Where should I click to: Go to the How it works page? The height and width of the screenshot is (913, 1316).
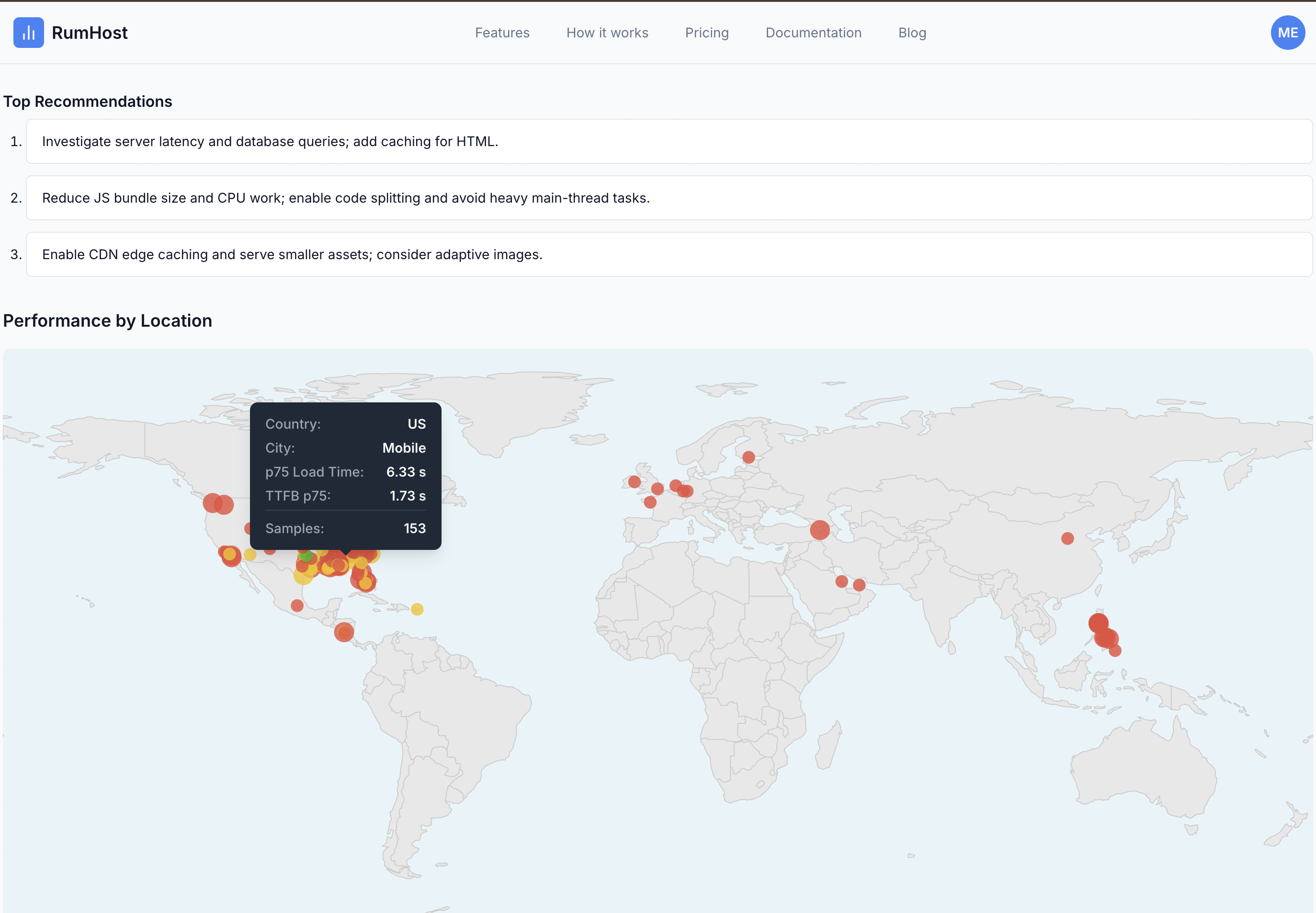click(x=607, y=33)
